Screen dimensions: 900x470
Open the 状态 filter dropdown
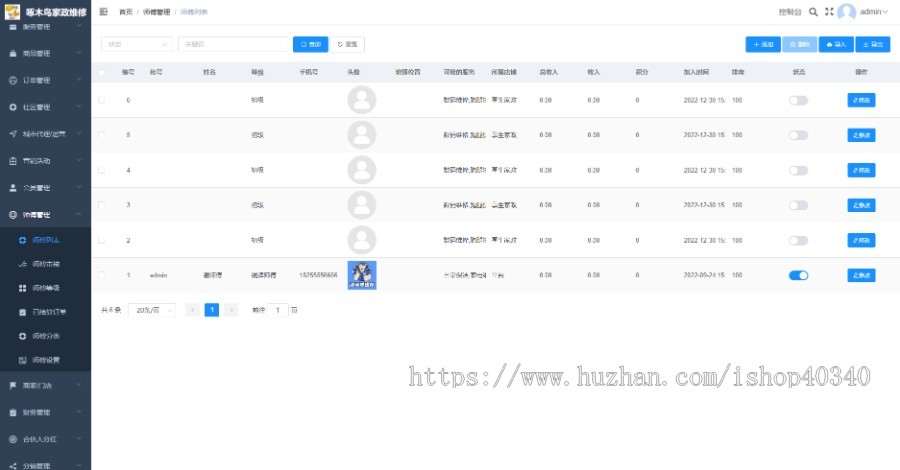[137, 44]
